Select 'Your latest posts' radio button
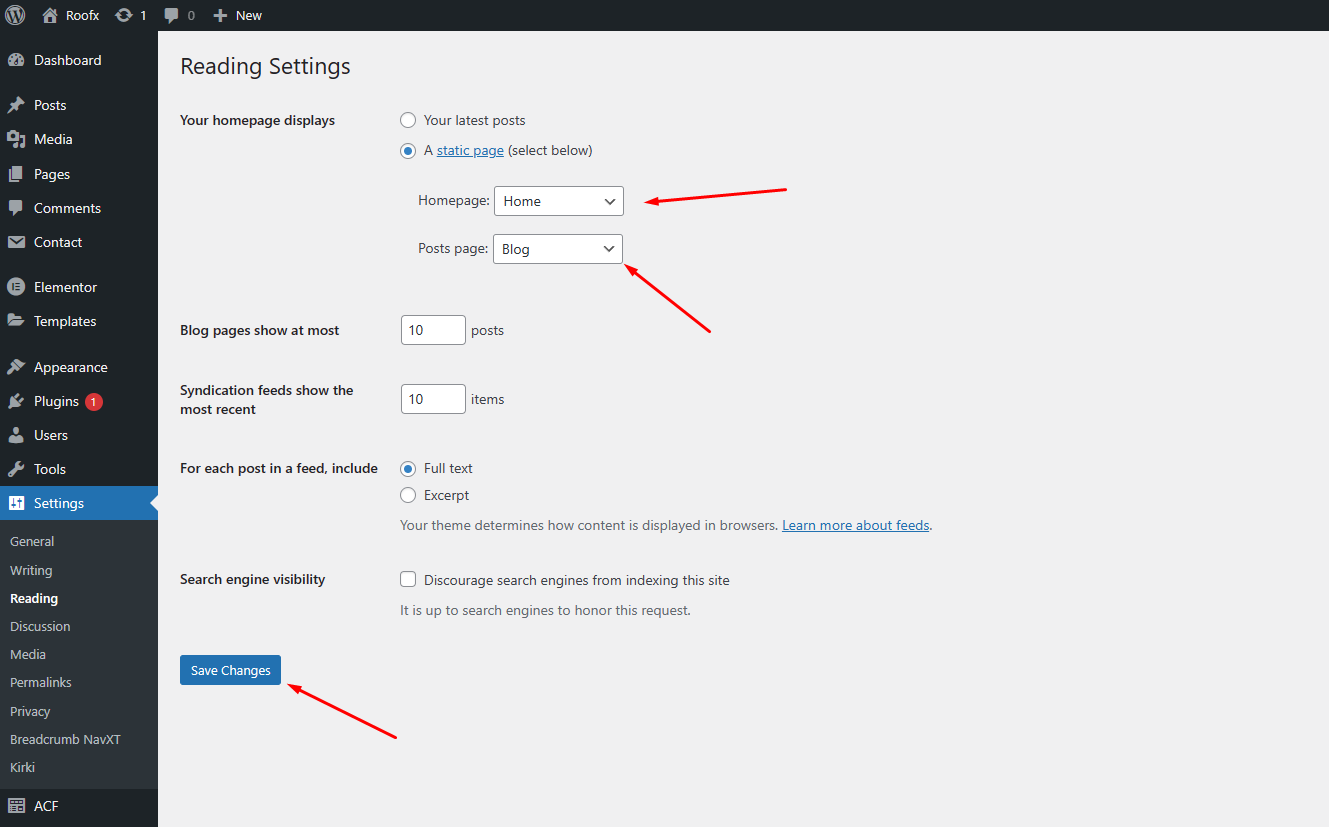This screenshot has width=1329, height=827. (408, 120)
